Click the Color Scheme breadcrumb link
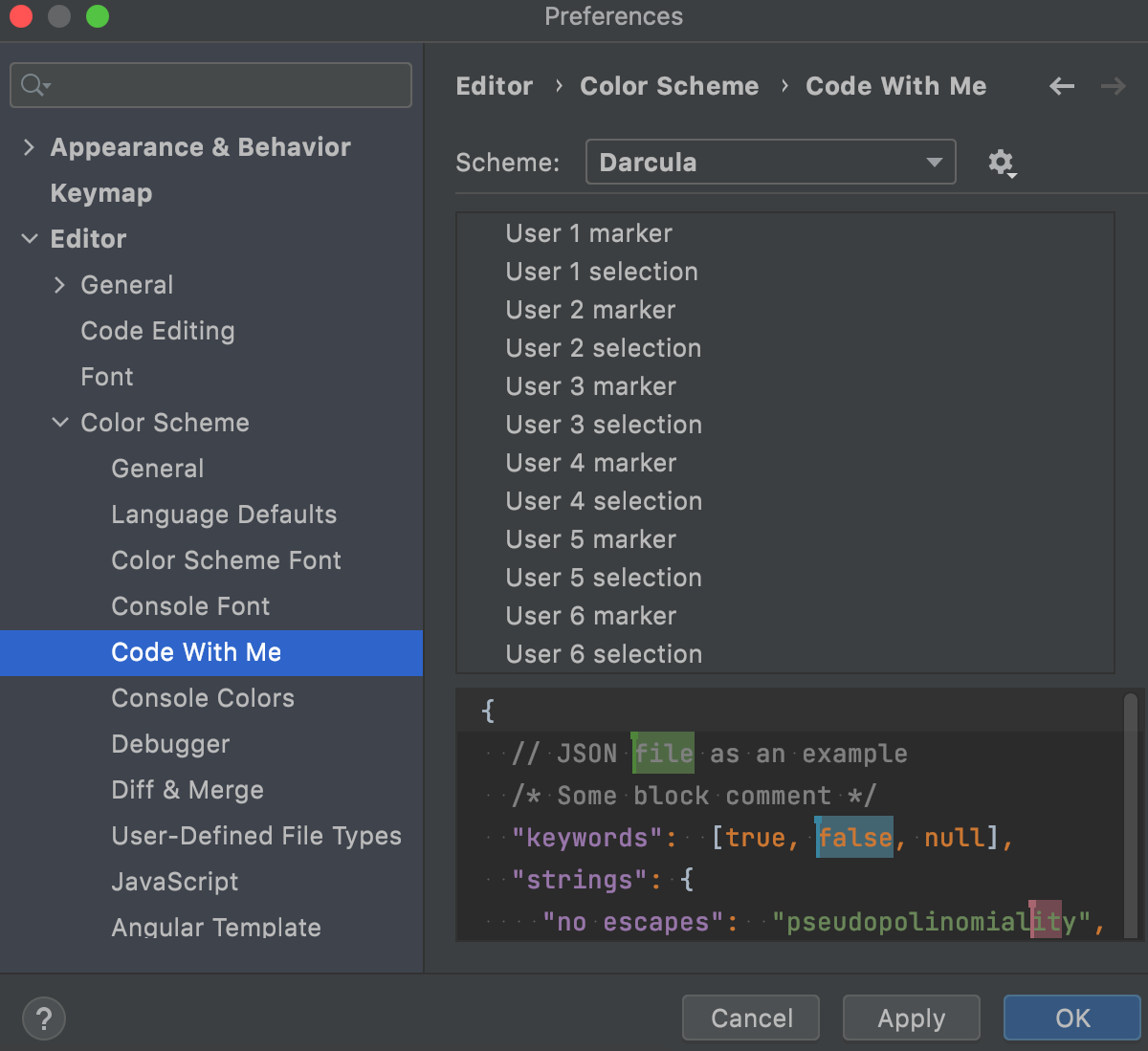 pyautogui.click(x=669, y=86)
